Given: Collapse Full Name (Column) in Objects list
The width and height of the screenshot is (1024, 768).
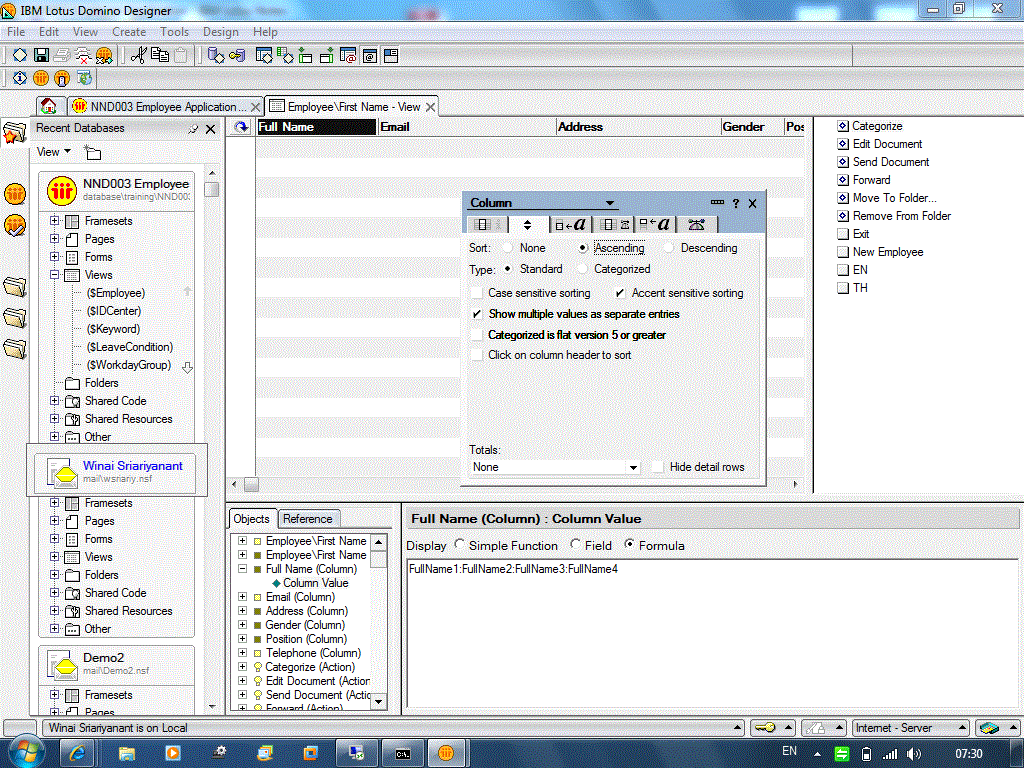Looking at the screenshot, I should click(x=242, y=569).
